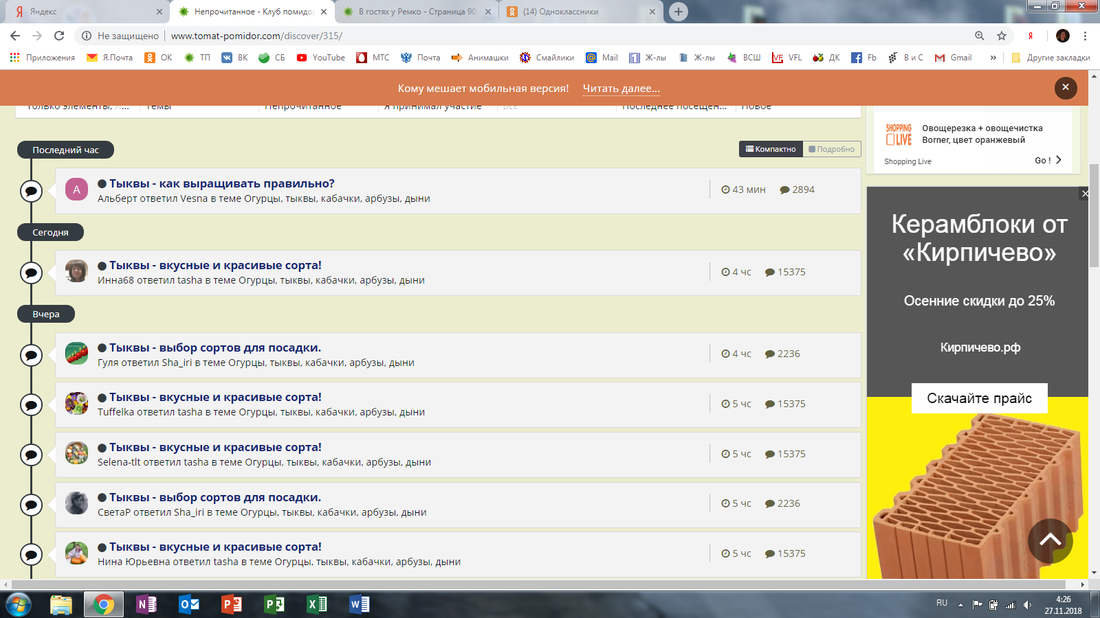Click the speech bubble icon under 'Последний час'
Image resolution: width=1100 pixels, height=618 pixels.
point(31,190)
